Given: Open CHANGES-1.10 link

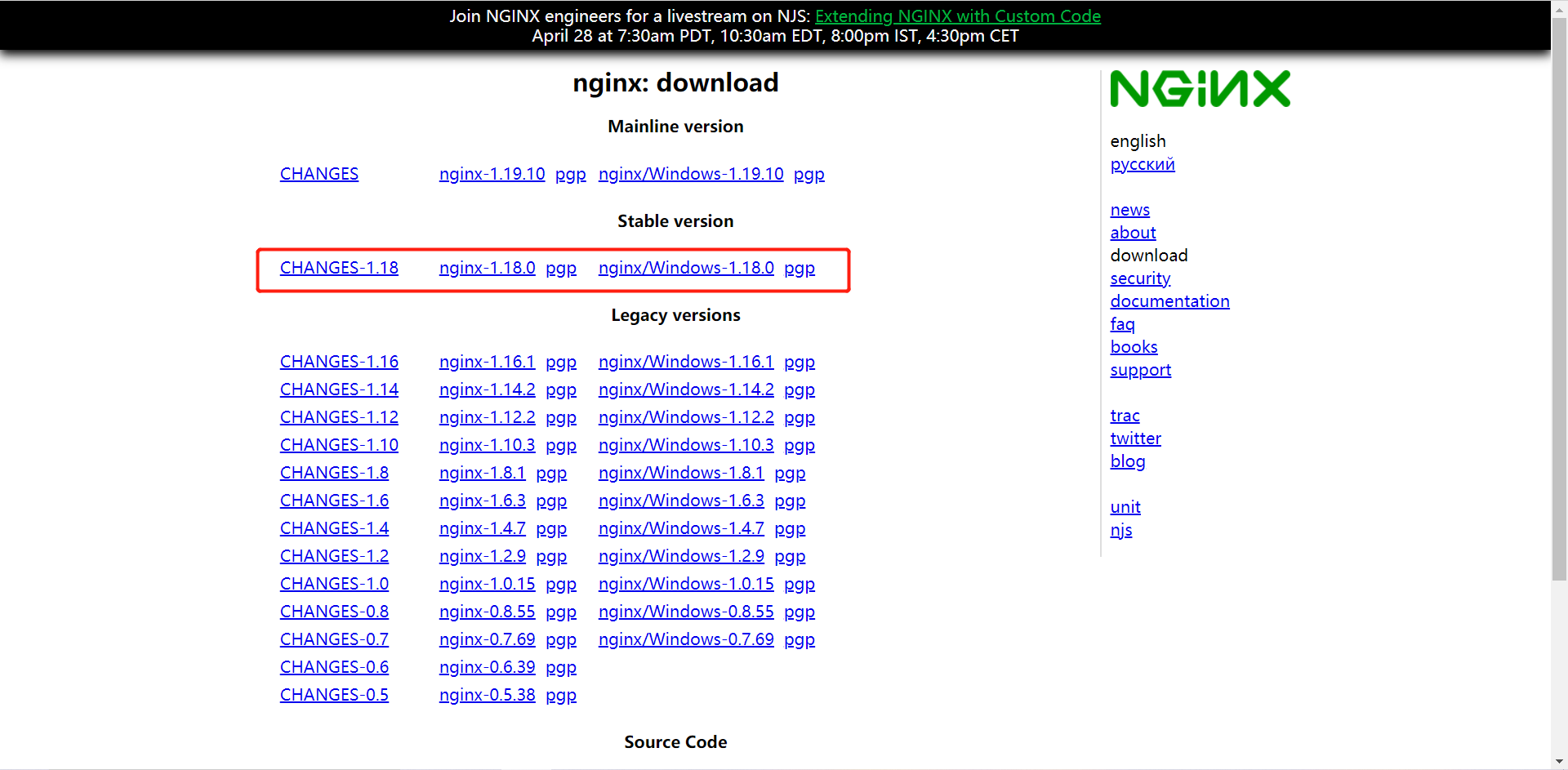Looking at the screenshot, I should coord(339,445).
